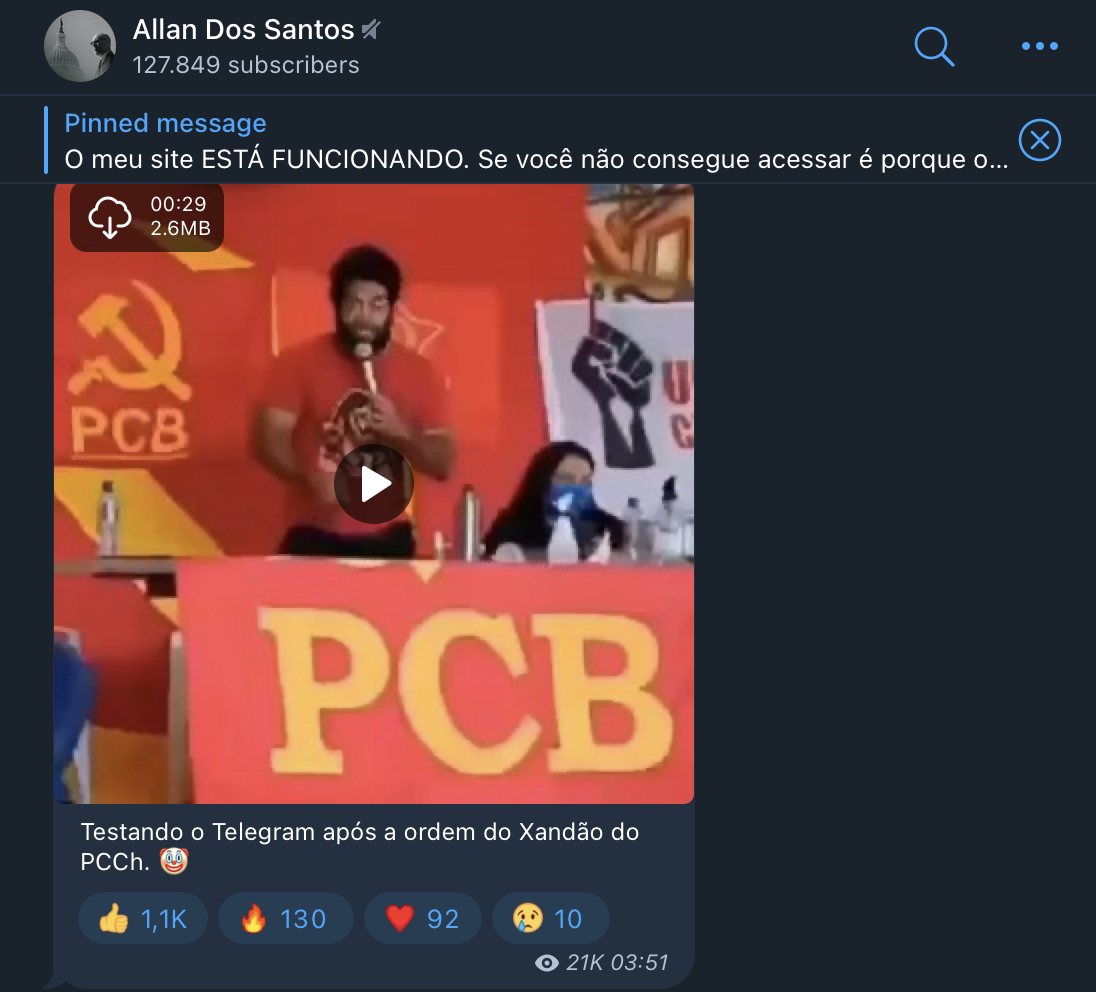This screenshot has width=1096, height=992.
Task: Click the Allan Dos Santos channel avatar
Action: (x=80, y=46)
